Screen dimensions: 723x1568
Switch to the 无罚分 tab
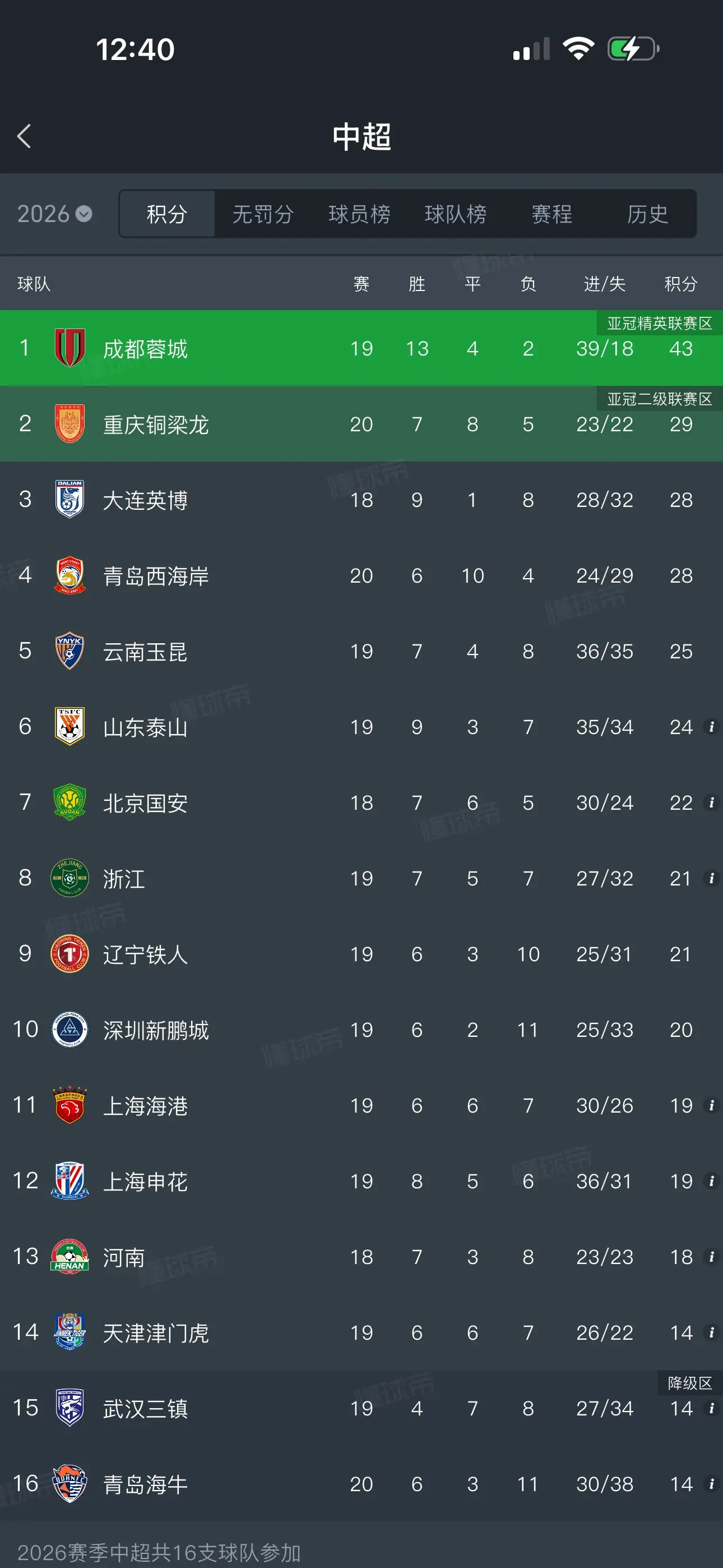click(x=263, y=214)
